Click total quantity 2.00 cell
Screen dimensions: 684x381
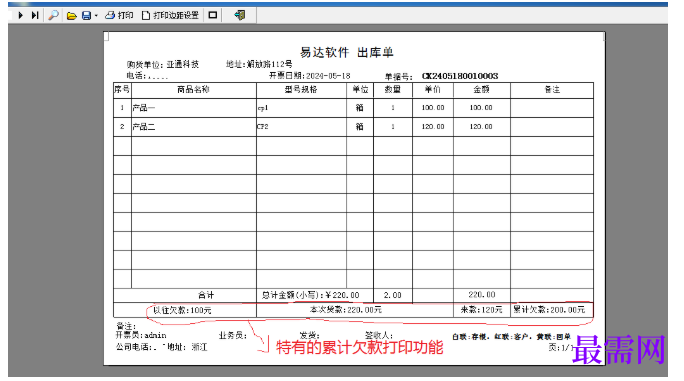pyautogui.click(x=393, y=295)
